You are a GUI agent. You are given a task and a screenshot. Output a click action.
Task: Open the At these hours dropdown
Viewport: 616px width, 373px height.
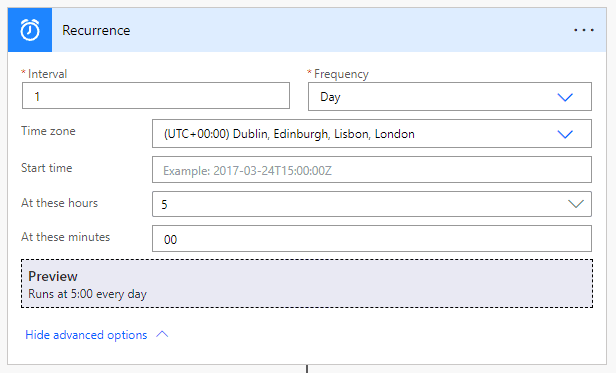(x=372, y=204)
